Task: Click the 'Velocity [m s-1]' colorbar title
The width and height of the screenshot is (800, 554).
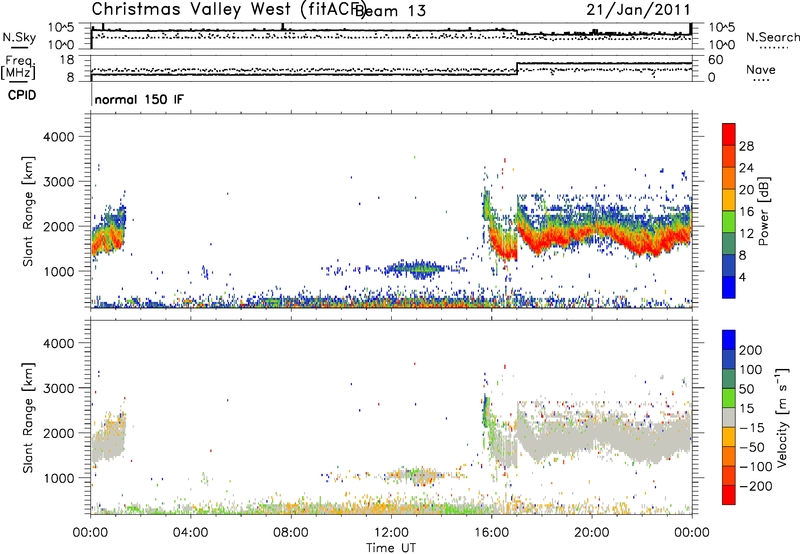Action: point(781,417)
